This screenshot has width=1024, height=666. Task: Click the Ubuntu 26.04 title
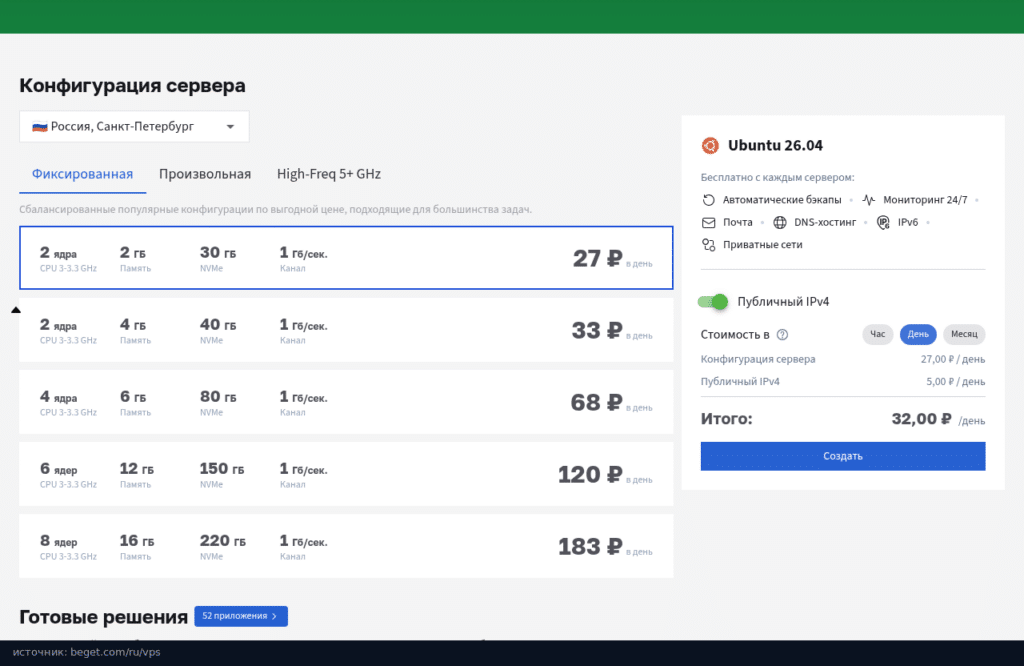point(775,146)
